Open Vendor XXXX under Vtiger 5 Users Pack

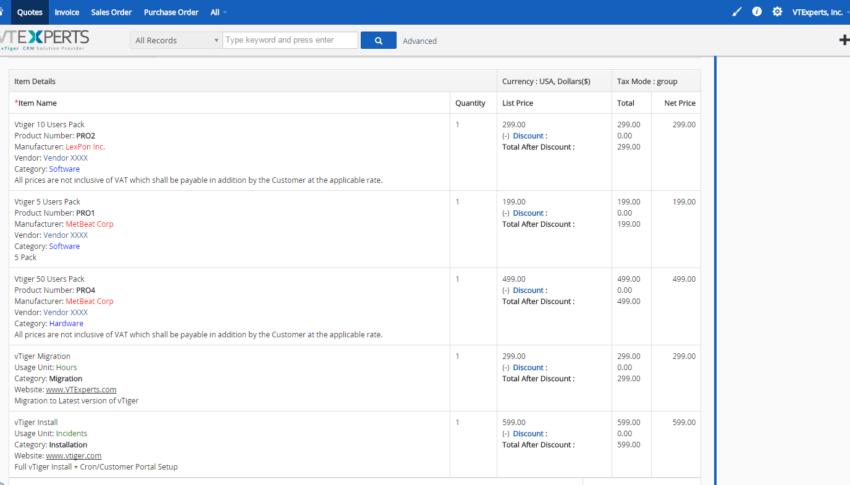coord(66,235)
